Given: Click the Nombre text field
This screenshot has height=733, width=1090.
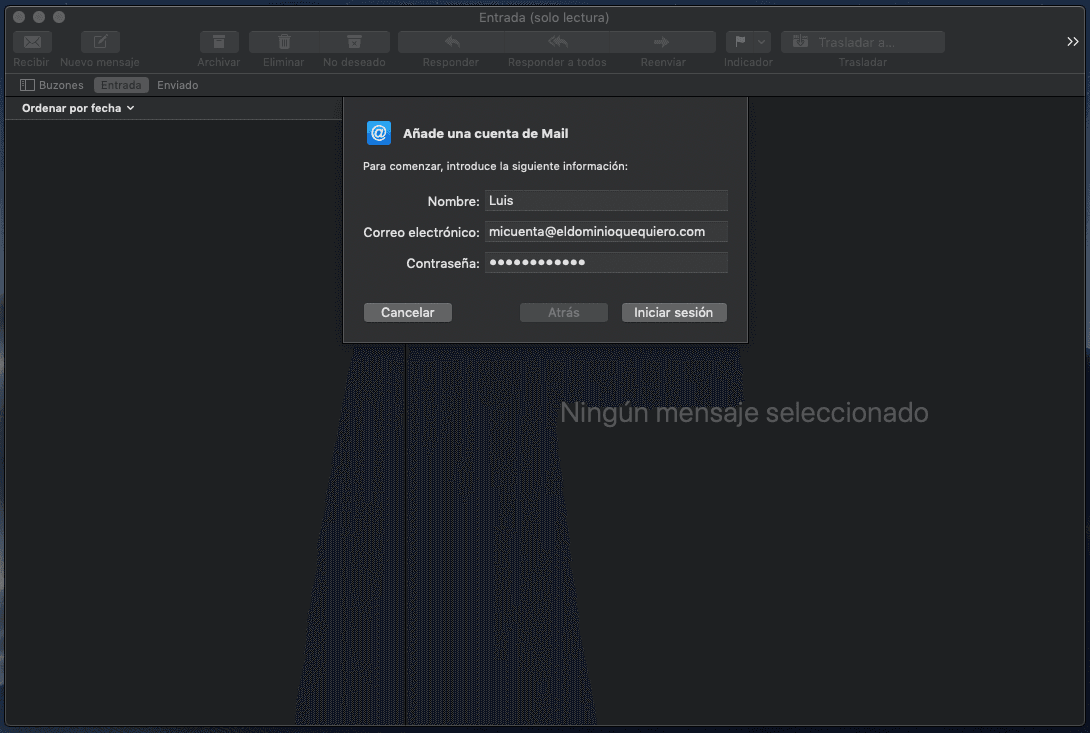Looking at the screenshot, I should click(605, 201).
